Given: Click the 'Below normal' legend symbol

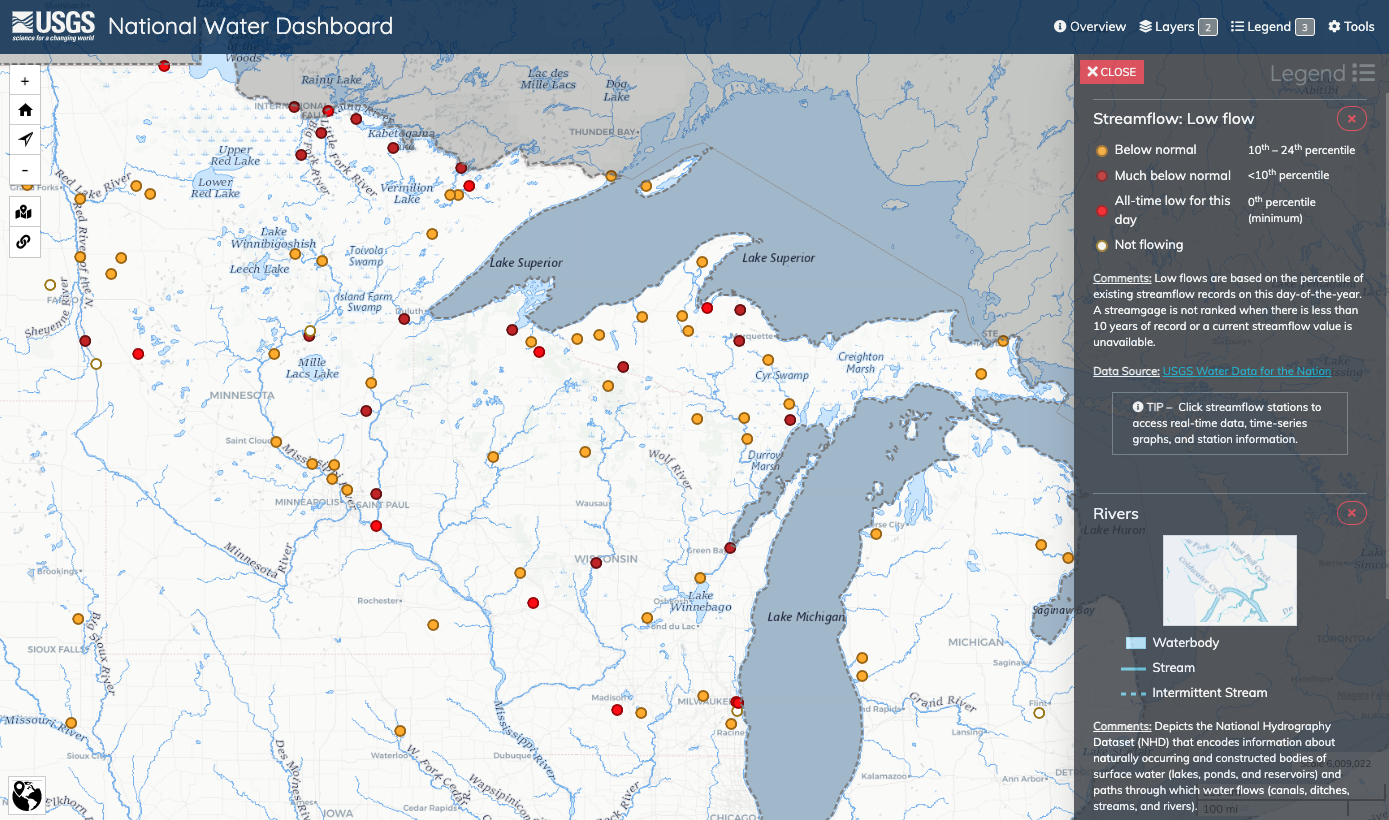Looking at the screenshot, I should point(1102,150).
